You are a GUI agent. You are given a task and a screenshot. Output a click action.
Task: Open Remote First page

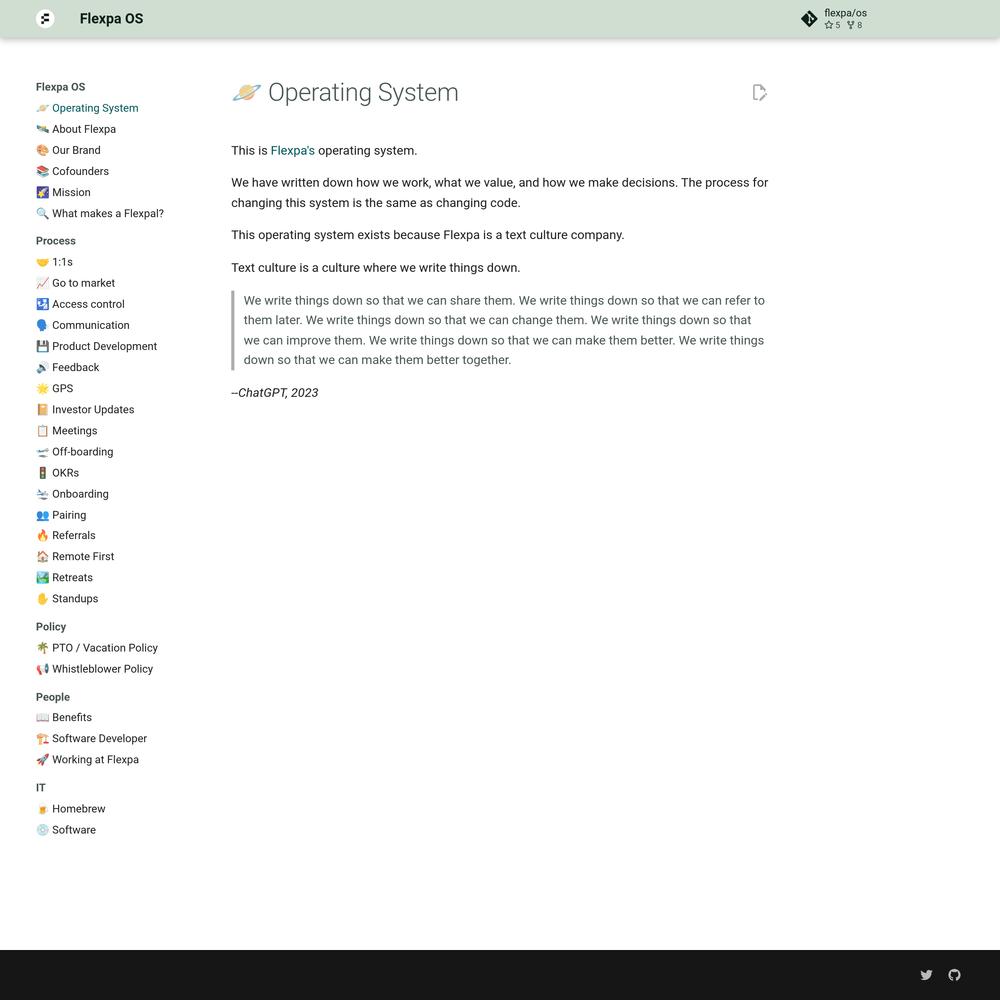[x=75, y=555]
